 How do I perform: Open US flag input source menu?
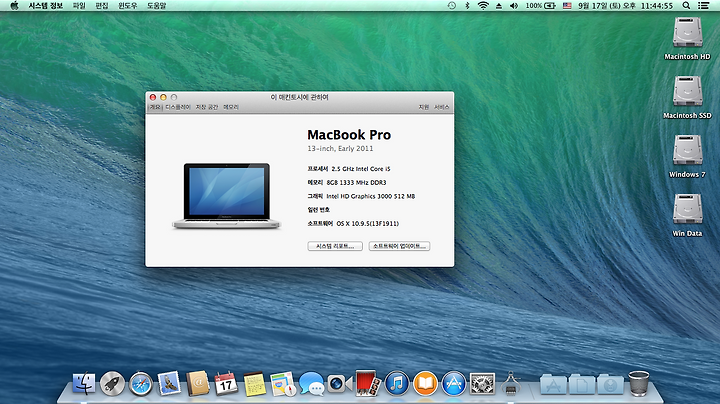[x=567, y=6]
